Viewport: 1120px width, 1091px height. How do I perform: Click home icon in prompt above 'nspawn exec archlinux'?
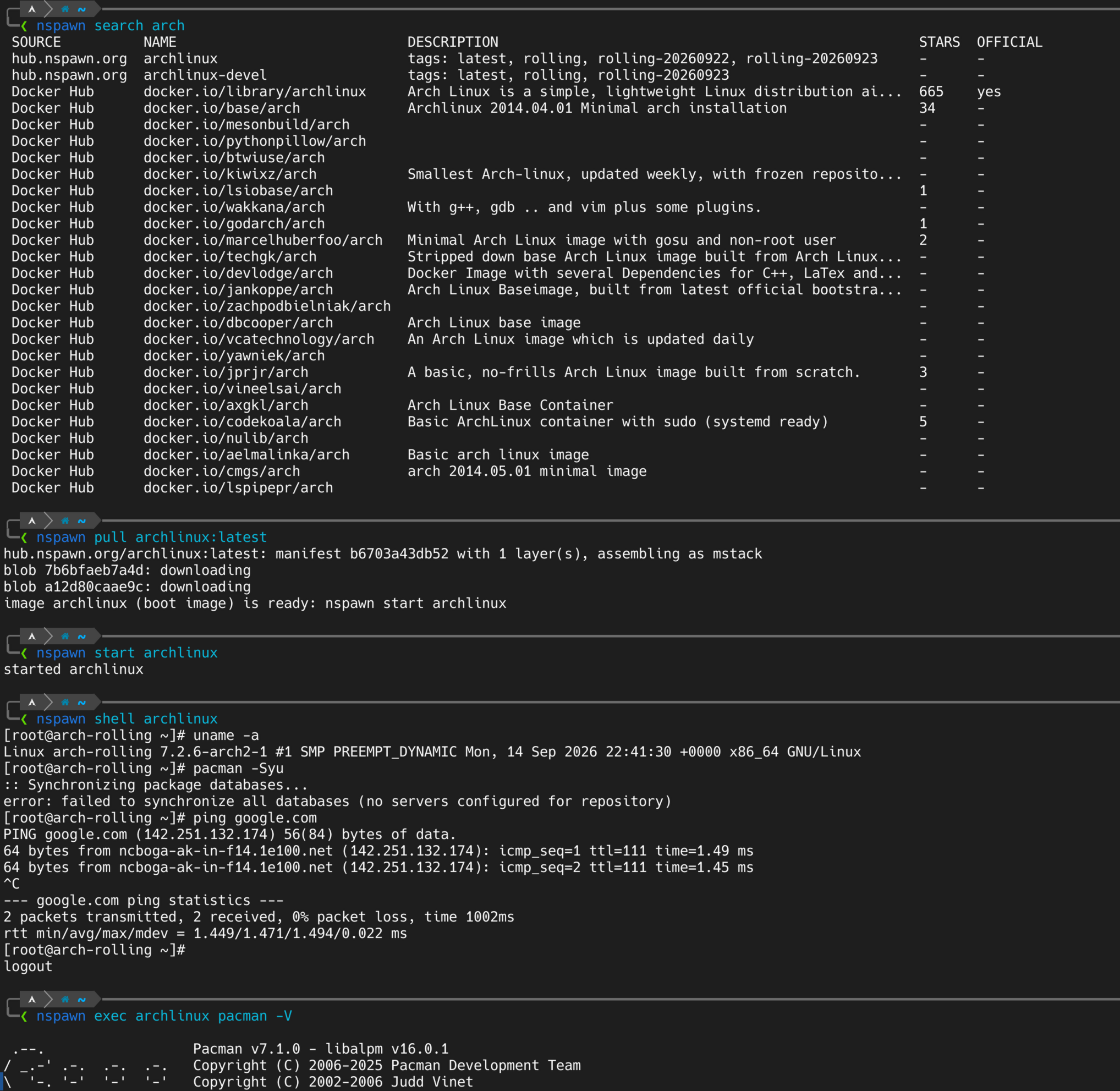tap(65, 999)
